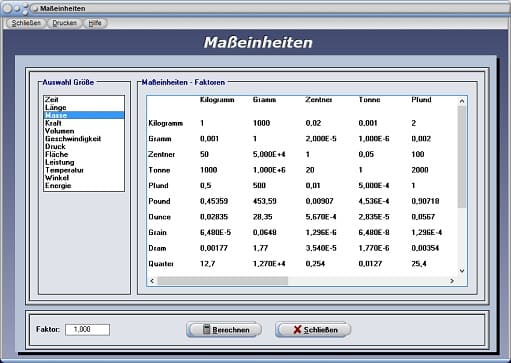Viewport: 511px width, 363px height.
Task: Click the vertical scrollbar thumb
Action: coord(462,157)
